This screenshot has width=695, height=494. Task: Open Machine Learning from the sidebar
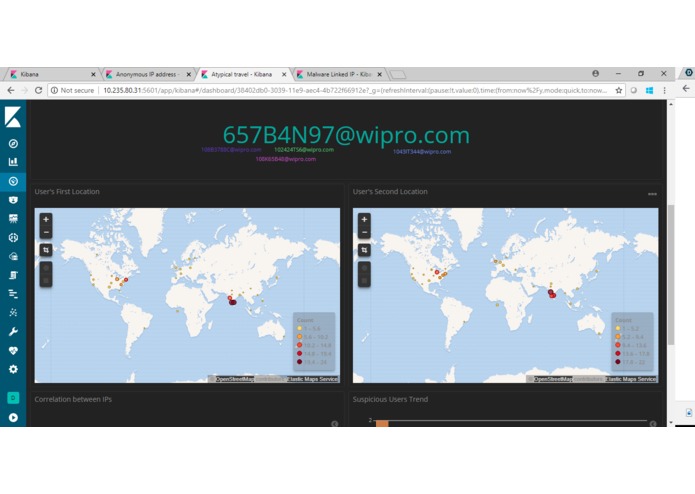tap(13, 237)
